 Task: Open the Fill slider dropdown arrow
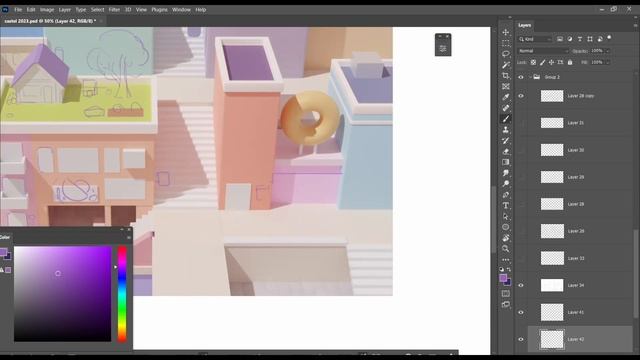pos(608,62)
